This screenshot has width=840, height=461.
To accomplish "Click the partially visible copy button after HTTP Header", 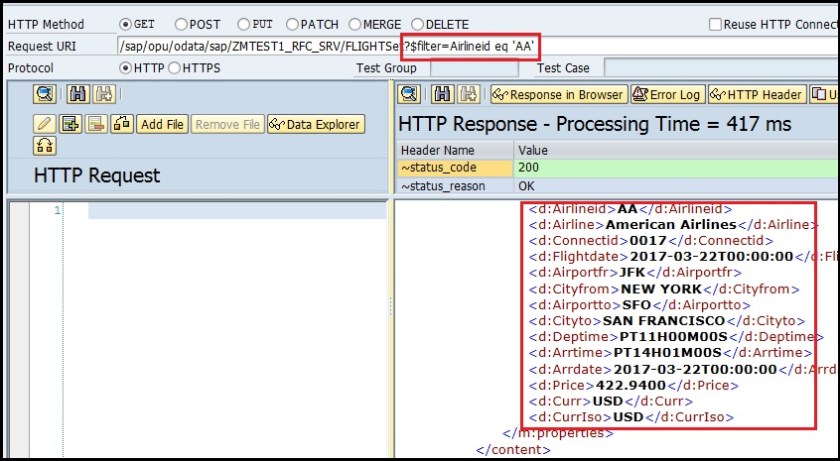I will [x=824, y=94].
